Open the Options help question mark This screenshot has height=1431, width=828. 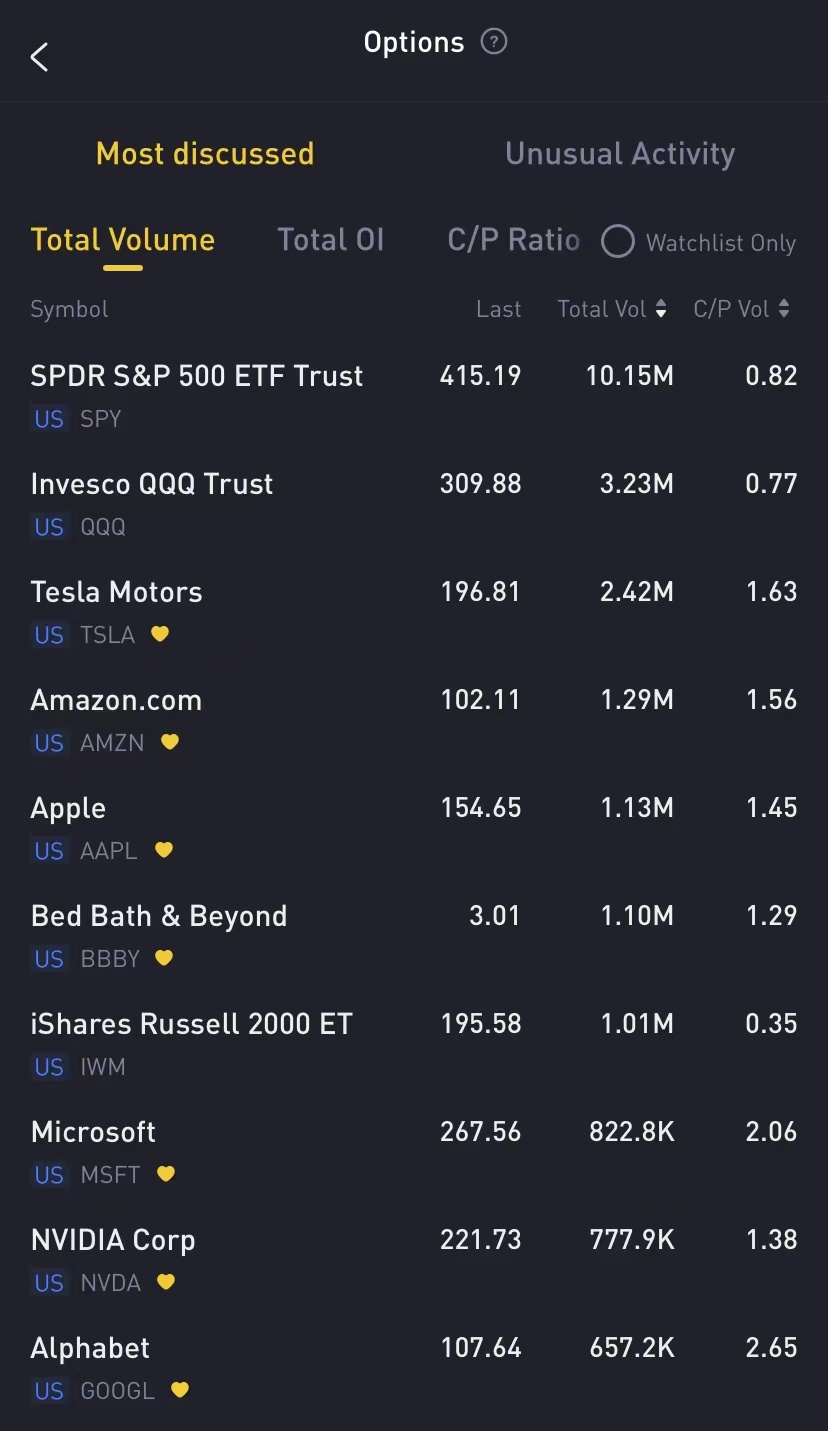[x=494, y=42]
